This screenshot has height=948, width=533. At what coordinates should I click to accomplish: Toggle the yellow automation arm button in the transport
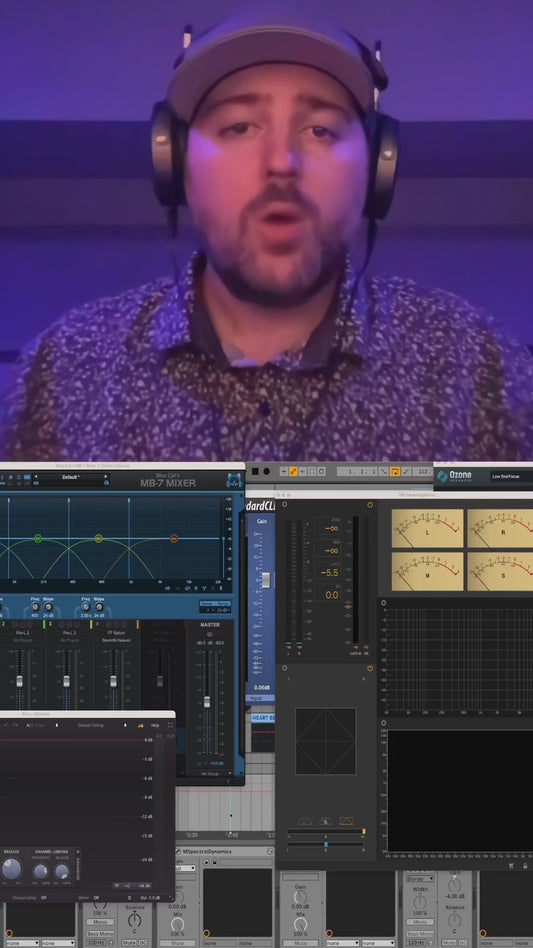coord(293,472)
